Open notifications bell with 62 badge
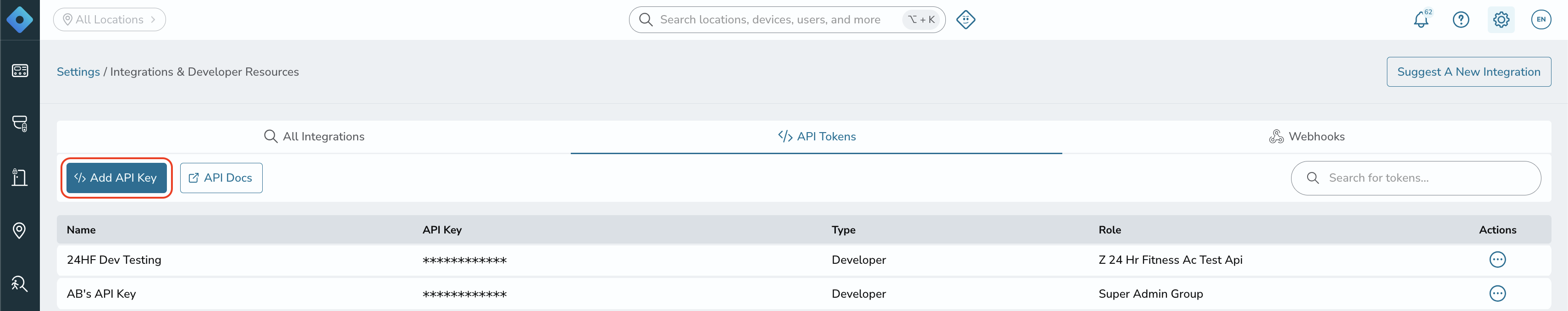The height and width of the screenshot is (311, 1568). [x=1421, y=19]
